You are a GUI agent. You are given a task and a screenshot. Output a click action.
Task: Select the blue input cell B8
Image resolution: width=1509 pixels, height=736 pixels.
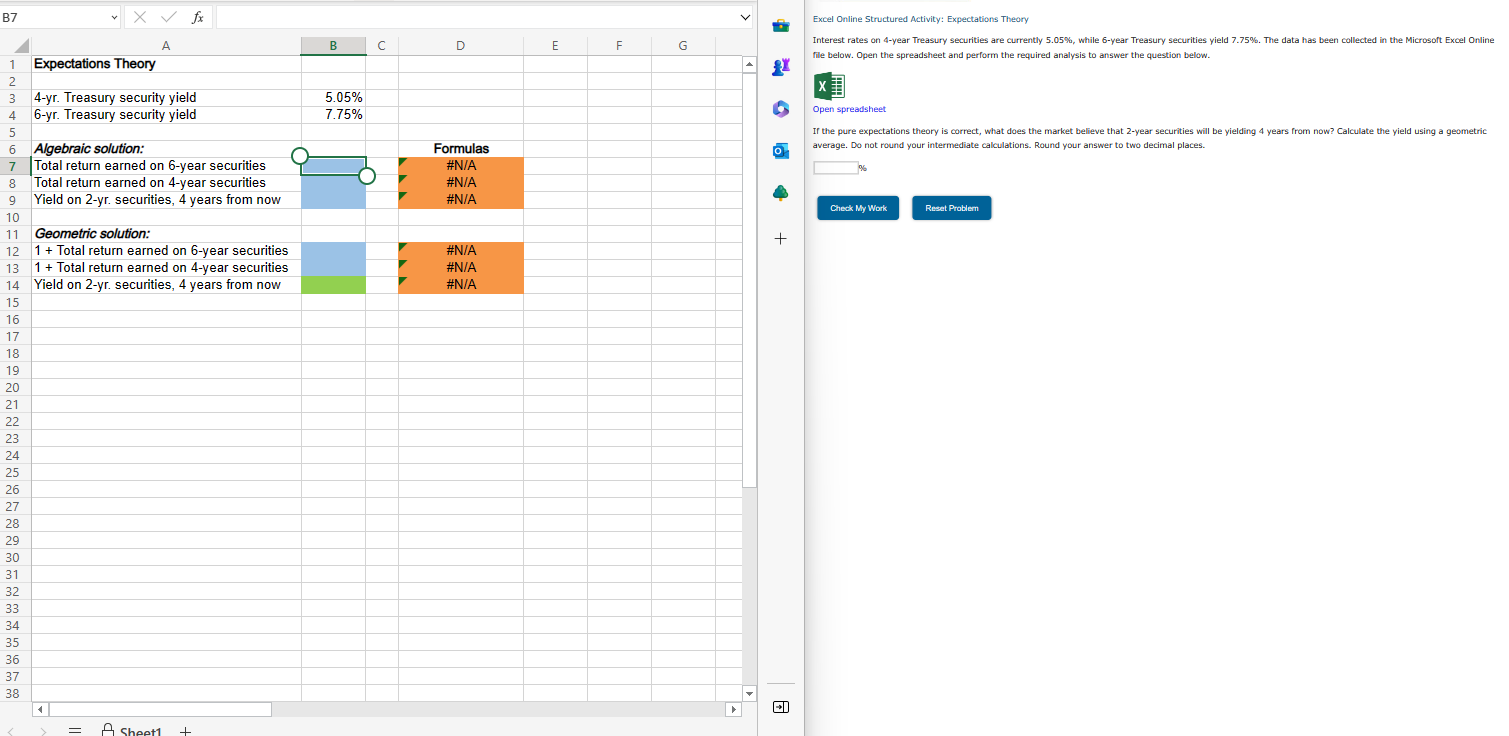point(333,182)
